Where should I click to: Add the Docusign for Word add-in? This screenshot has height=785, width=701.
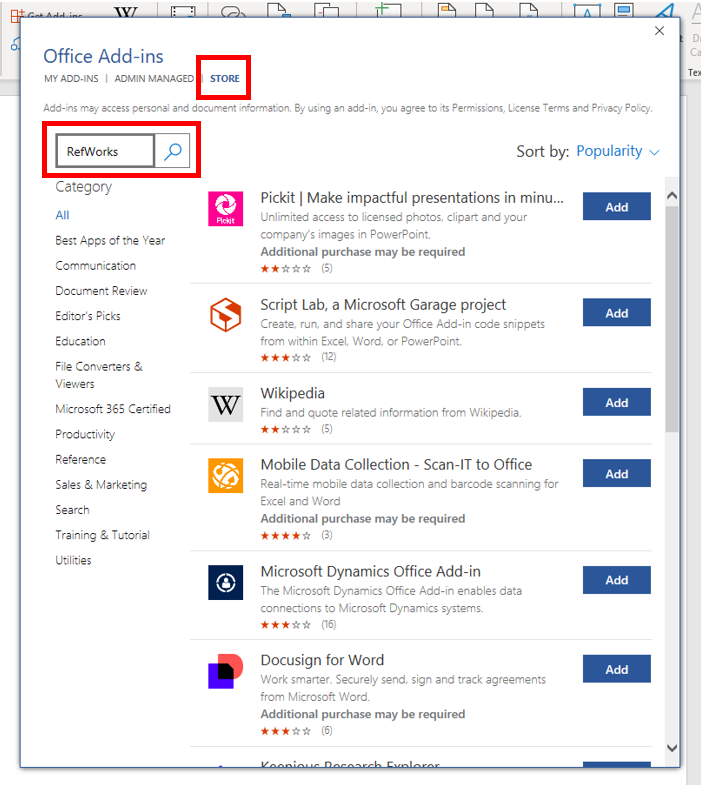pyautogui.click(x=616, y=669)
